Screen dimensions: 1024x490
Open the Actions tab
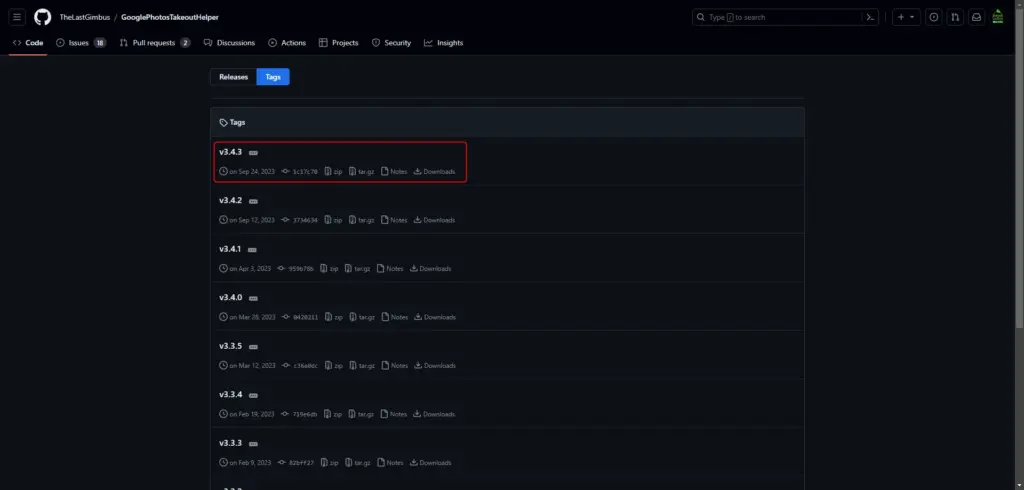pyautogui.click(x=287, y=42)
